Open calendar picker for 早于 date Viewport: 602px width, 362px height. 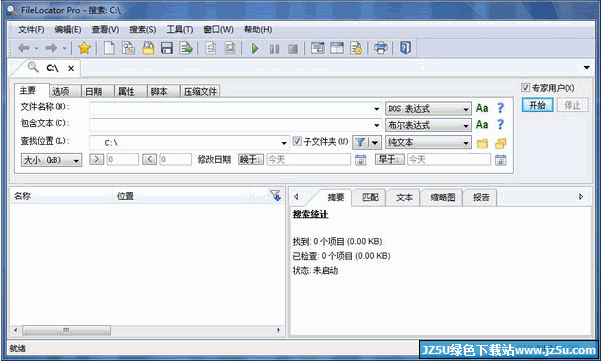[x=500, y=160]
